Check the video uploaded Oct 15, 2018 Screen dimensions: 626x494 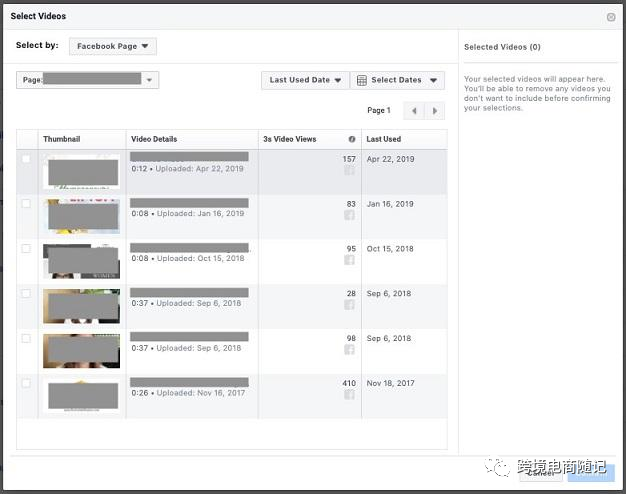26,248
